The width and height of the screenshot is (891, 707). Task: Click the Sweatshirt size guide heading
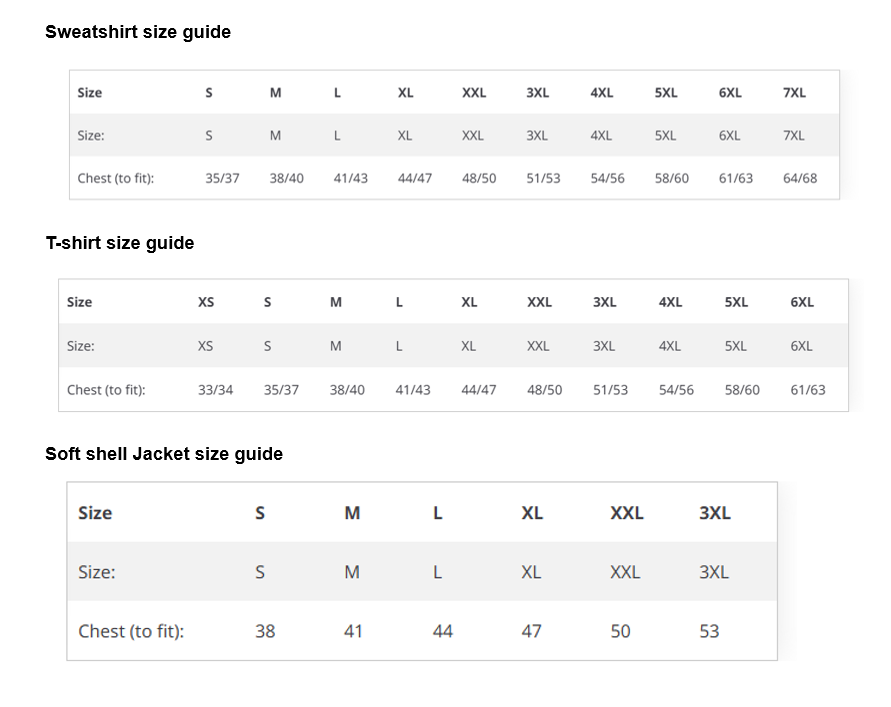(x=138, y=32)
